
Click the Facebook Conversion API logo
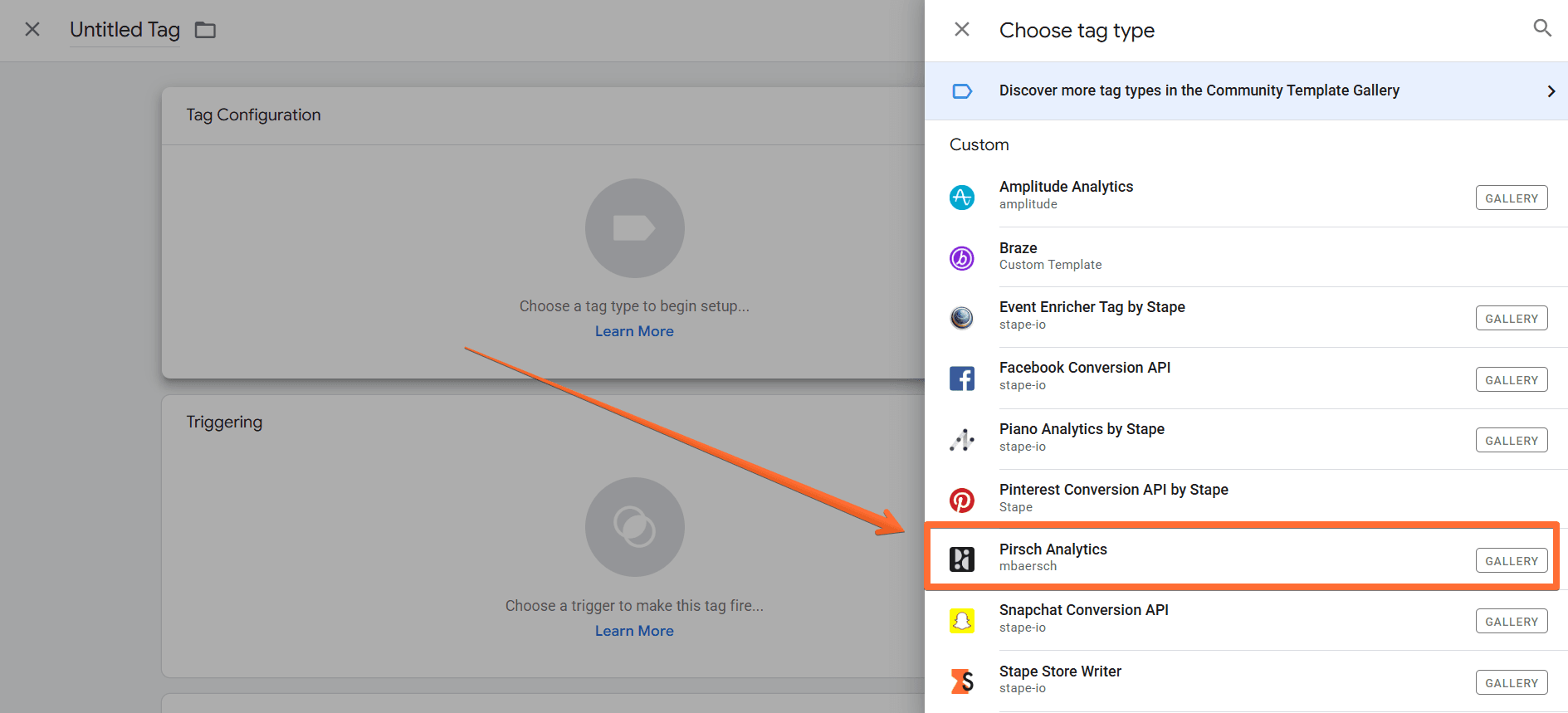pos(962,378)
